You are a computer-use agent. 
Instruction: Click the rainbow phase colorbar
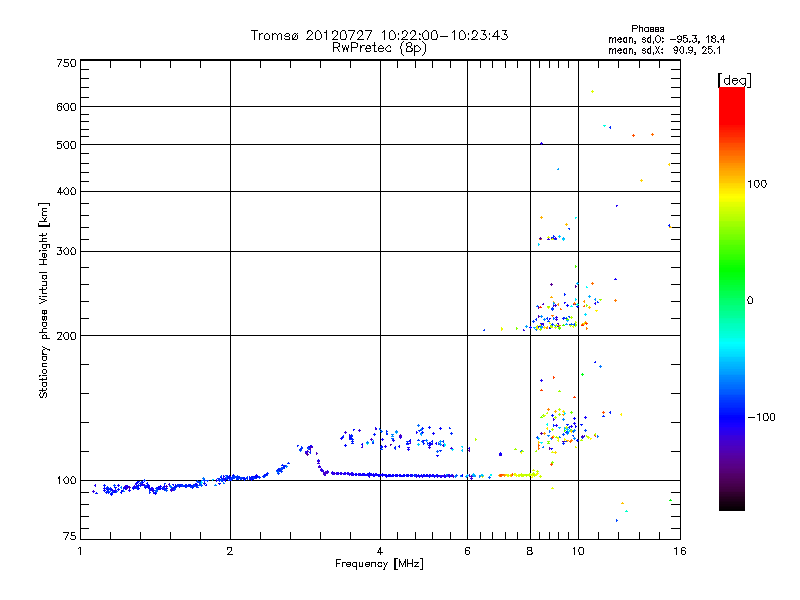(x=732, y=298)
